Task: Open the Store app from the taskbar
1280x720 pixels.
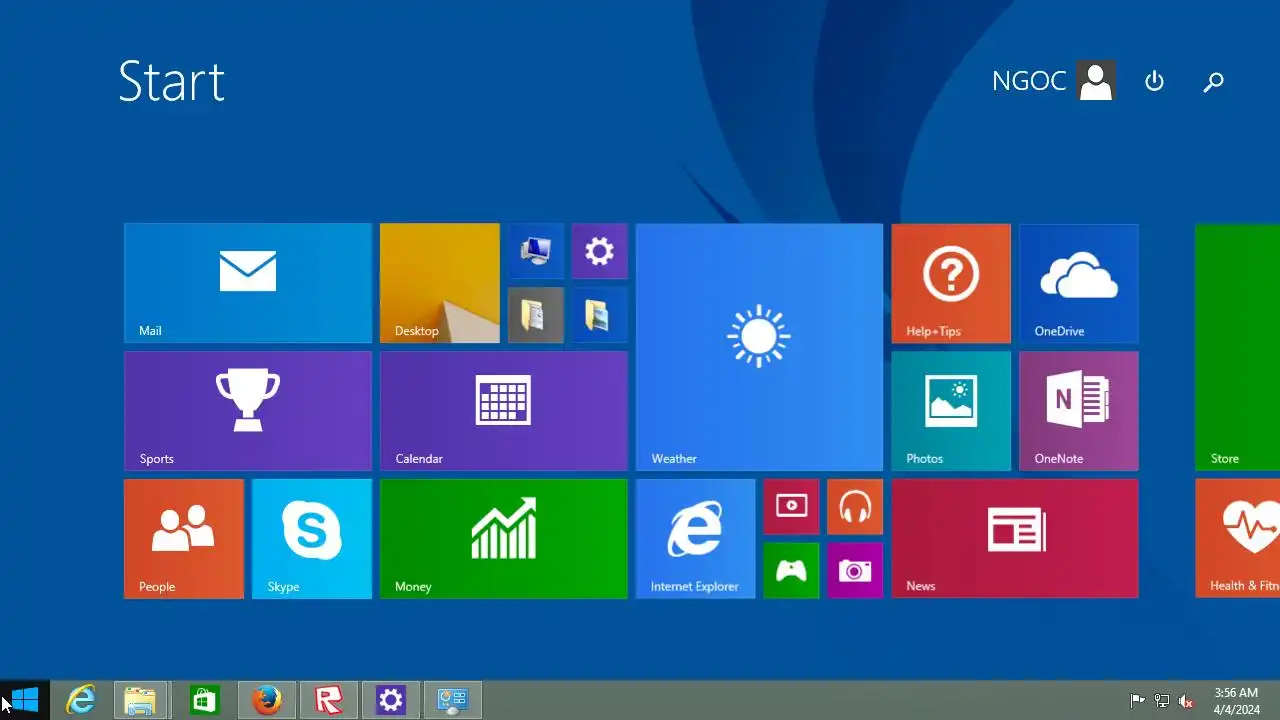Action: [x=204, y=700]
